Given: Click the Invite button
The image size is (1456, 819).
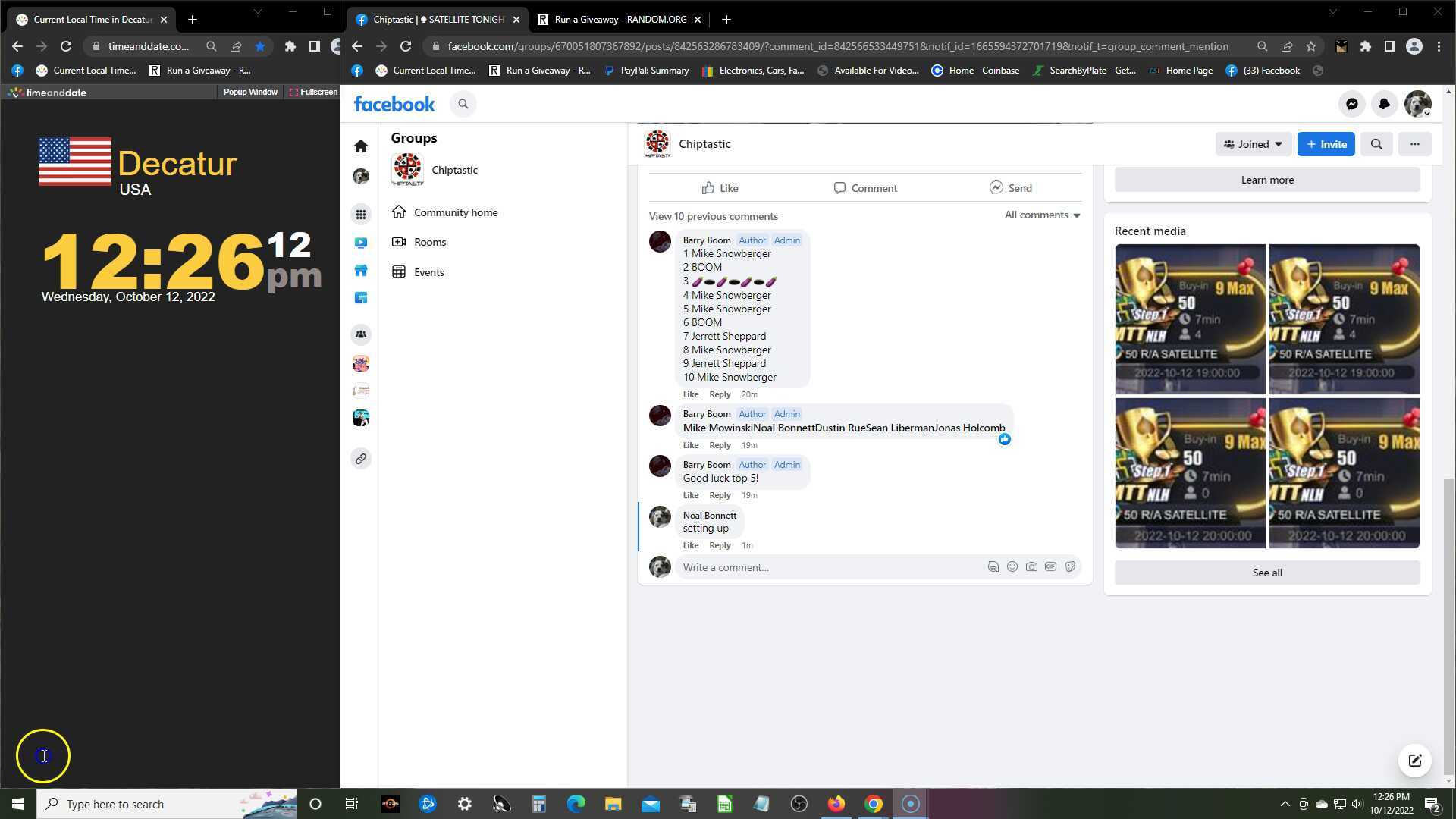Looking at the screenshot, I should click(1326, 144).
